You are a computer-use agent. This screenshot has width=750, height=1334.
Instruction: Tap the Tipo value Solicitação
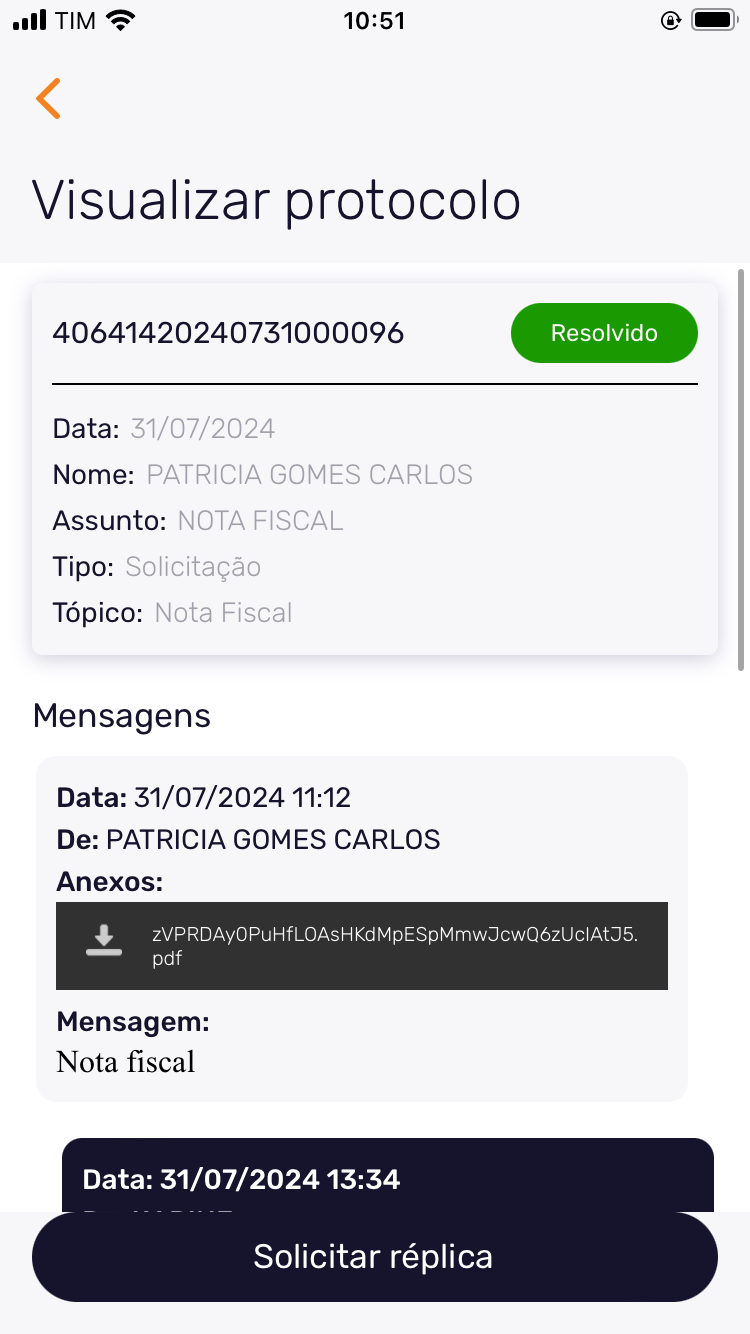coord(193,567)
